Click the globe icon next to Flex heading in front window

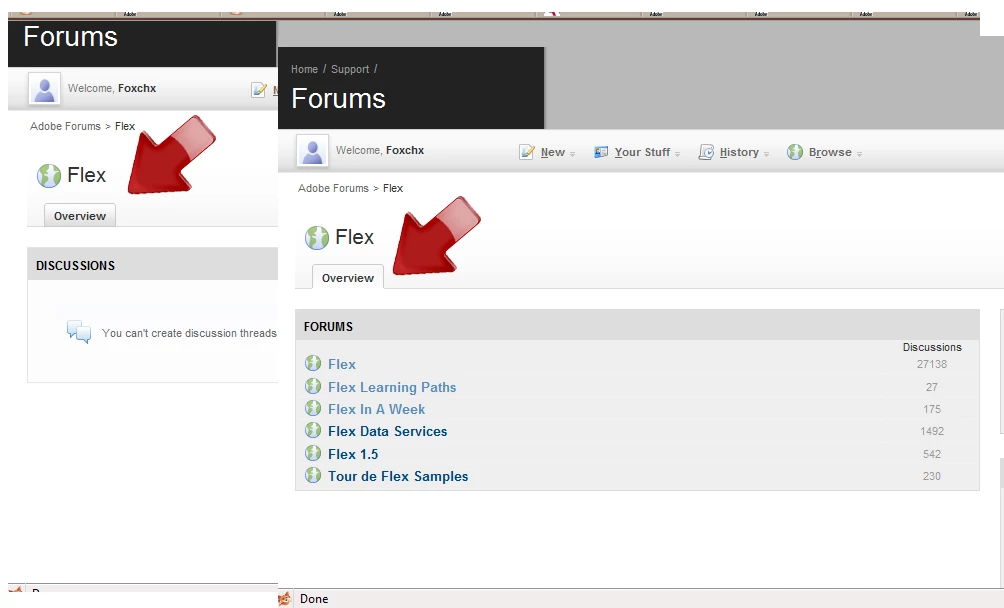[x=316, y=237]
